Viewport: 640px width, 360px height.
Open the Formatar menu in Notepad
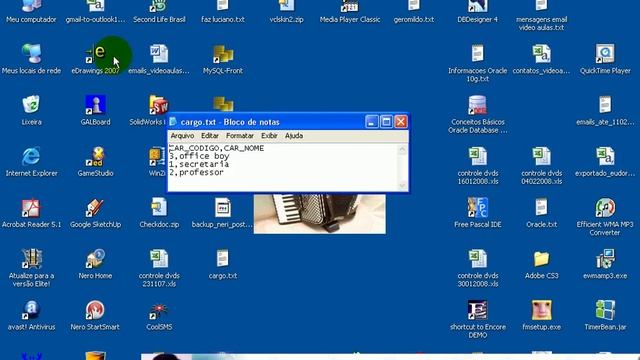coord(240,136)
